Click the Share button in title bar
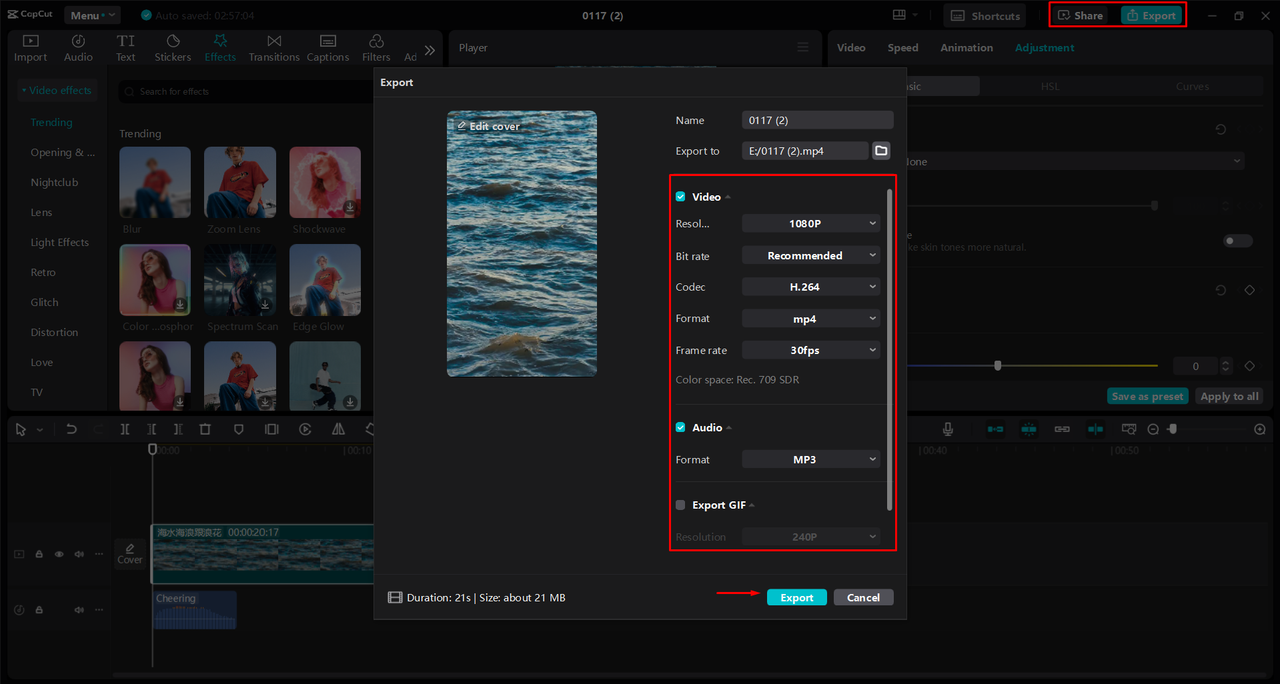Screen dimensions: 1280x684 1081,16
